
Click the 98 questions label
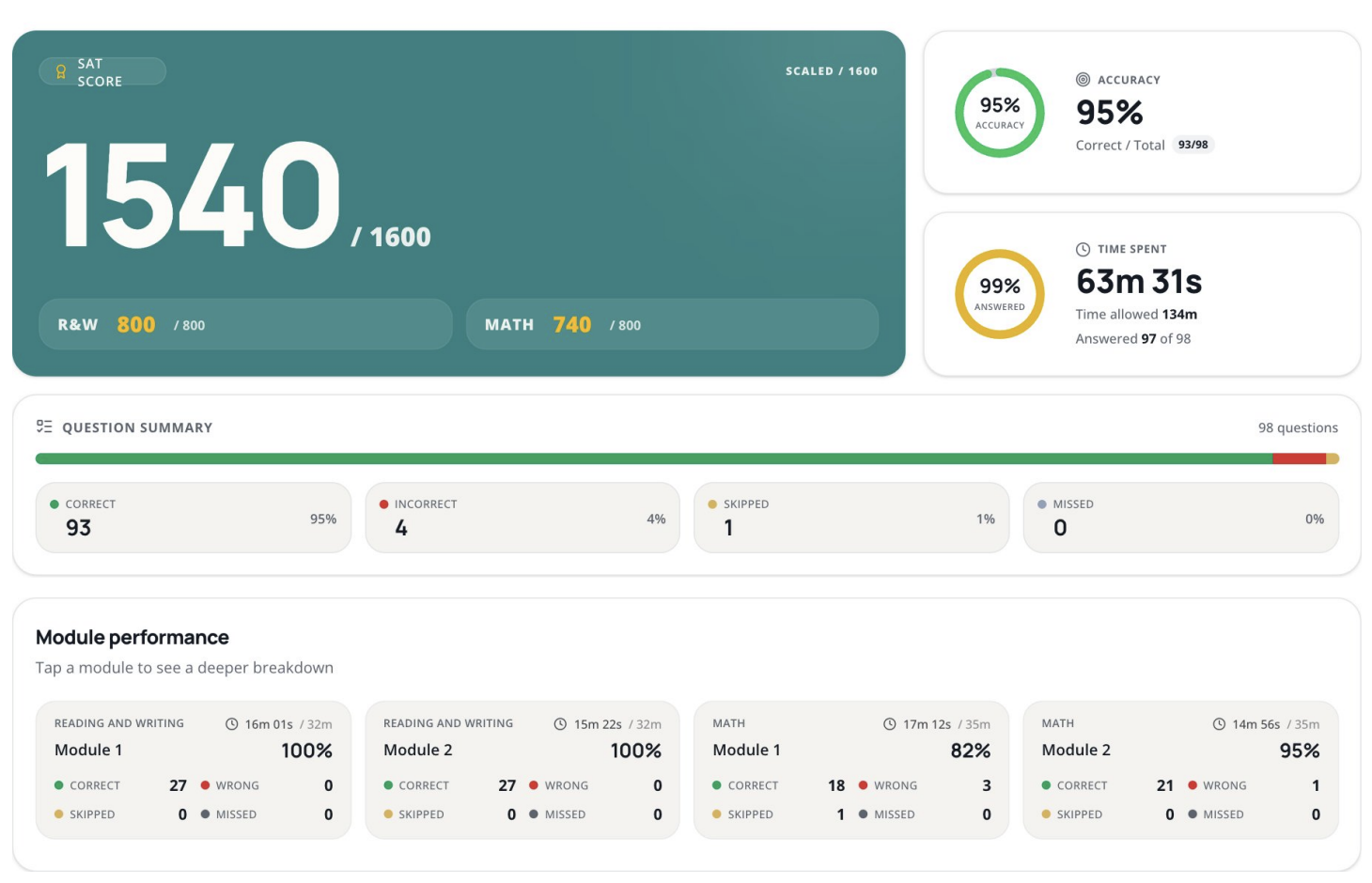[x=1298, y=427]
